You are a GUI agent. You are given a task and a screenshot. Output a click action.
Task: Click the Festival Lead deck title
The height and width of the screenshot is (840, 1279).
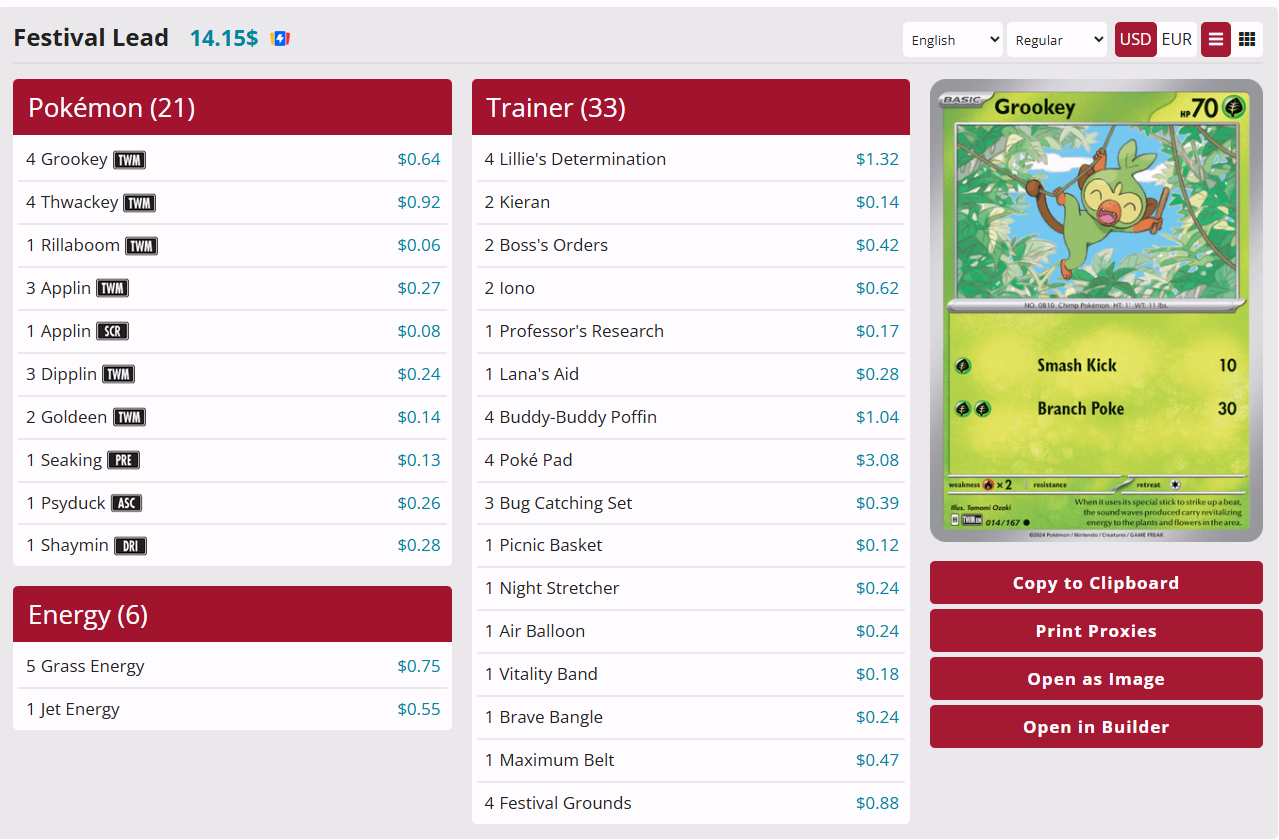(x=91, y=38)
